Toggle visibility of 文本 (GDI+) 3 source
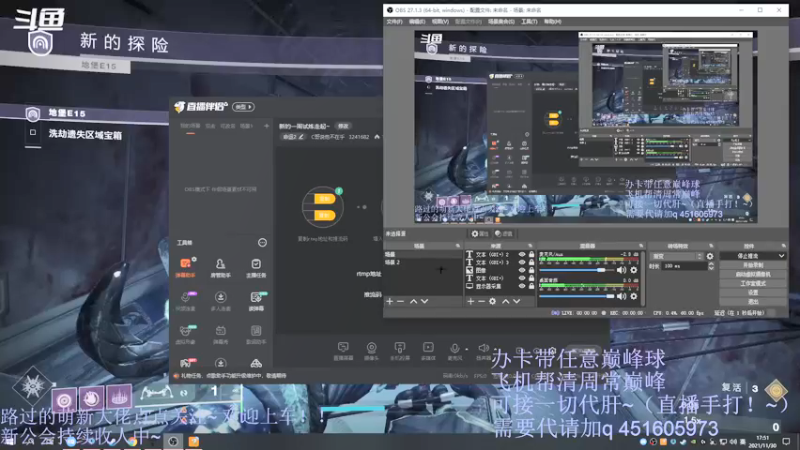This screenshot has width=800, height=450. click(x=521, y=262)
